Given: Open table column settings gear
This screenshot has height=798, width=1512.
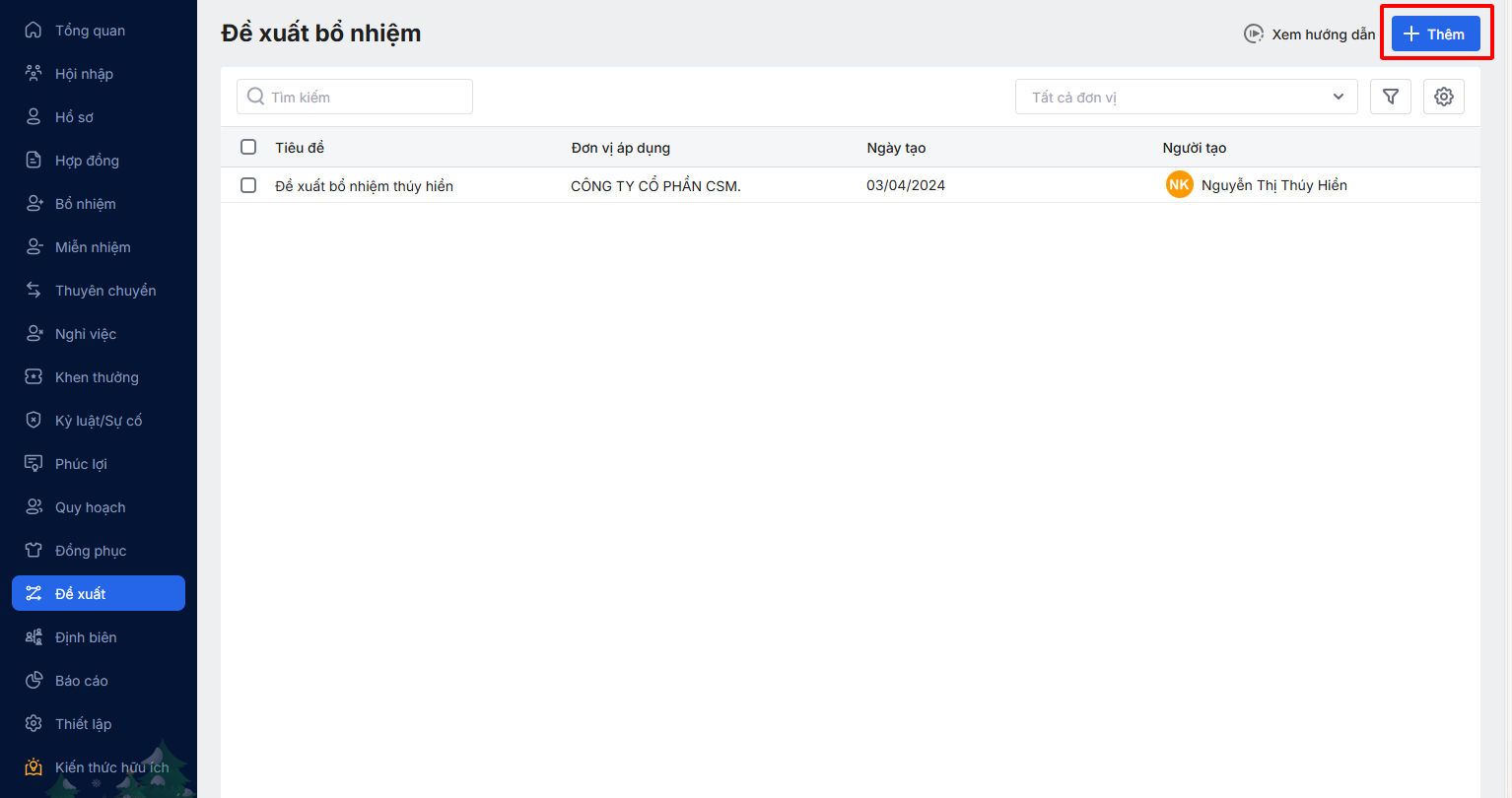Looking at the screenshot, I should coord(1444,97).
